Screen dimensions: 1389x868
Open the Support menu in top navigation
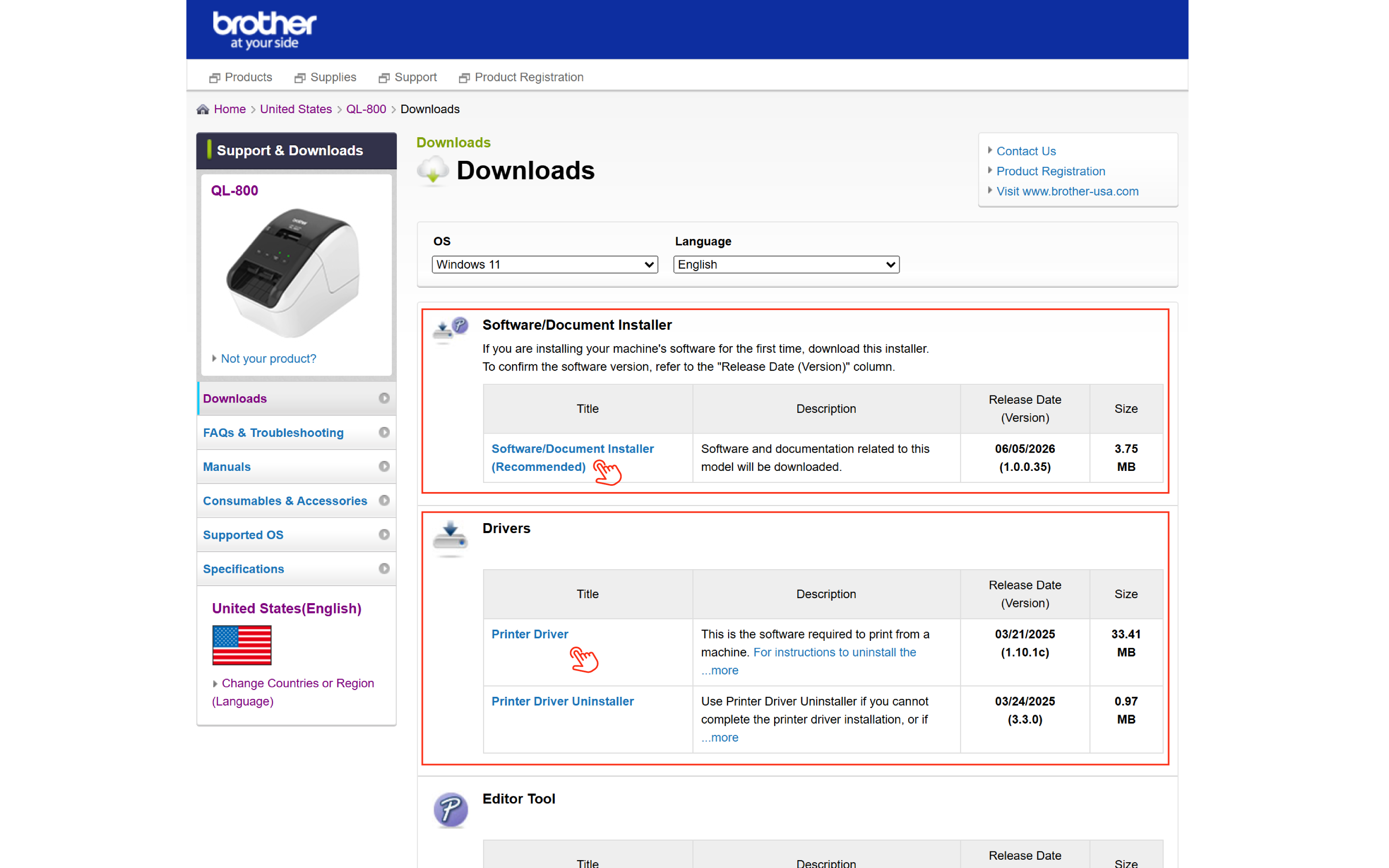408,77
